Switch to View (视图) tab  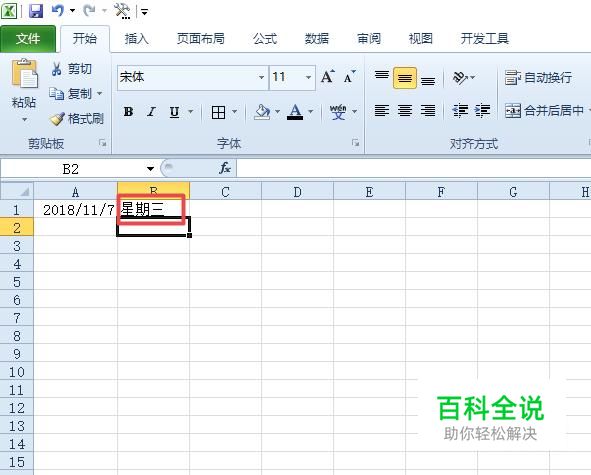click(421, 38)
